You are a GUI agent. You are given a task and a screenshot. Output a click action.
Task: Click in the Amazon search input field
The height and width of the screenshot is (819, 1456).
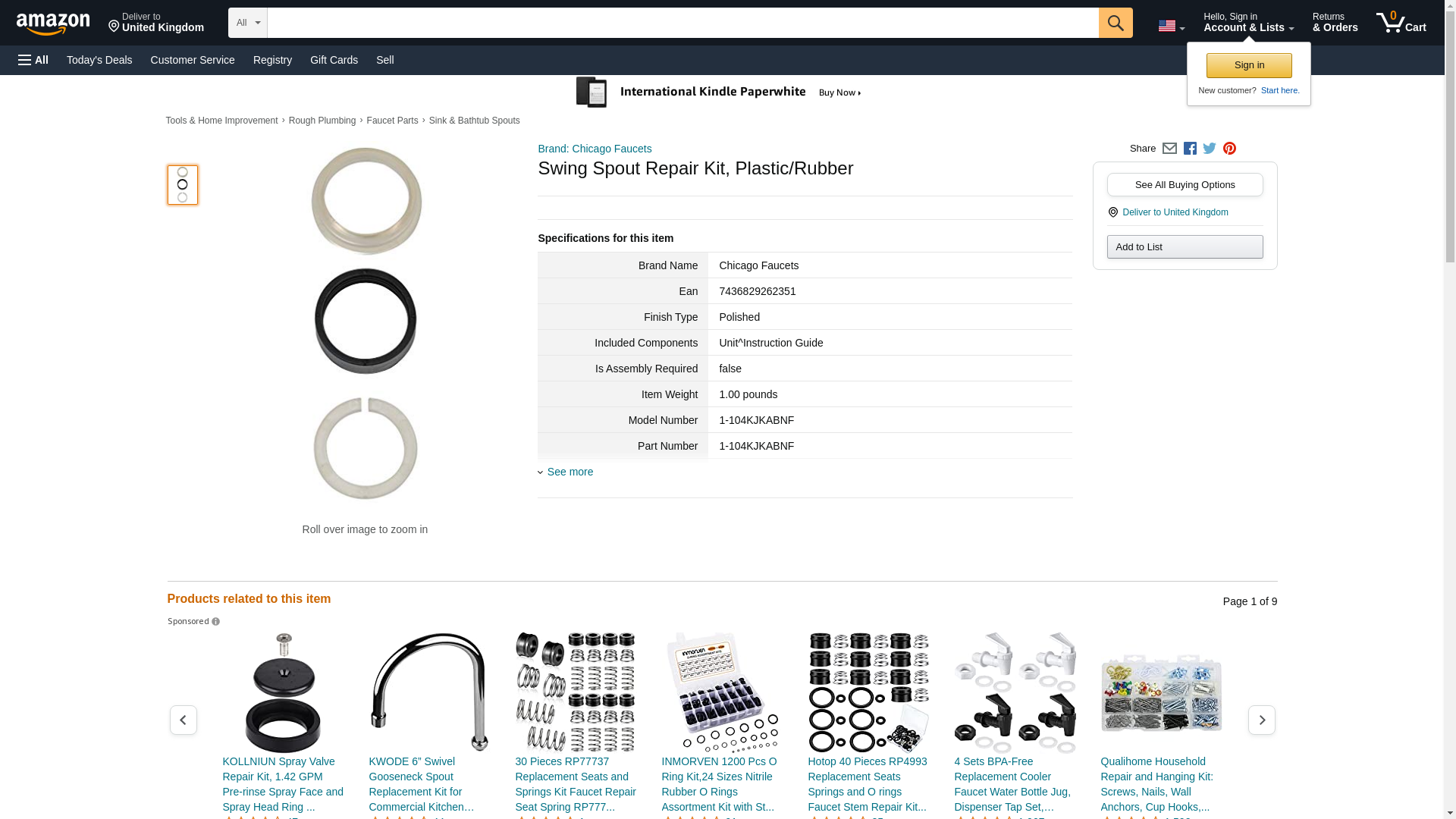pyautogui.click(x=682, y=23)
